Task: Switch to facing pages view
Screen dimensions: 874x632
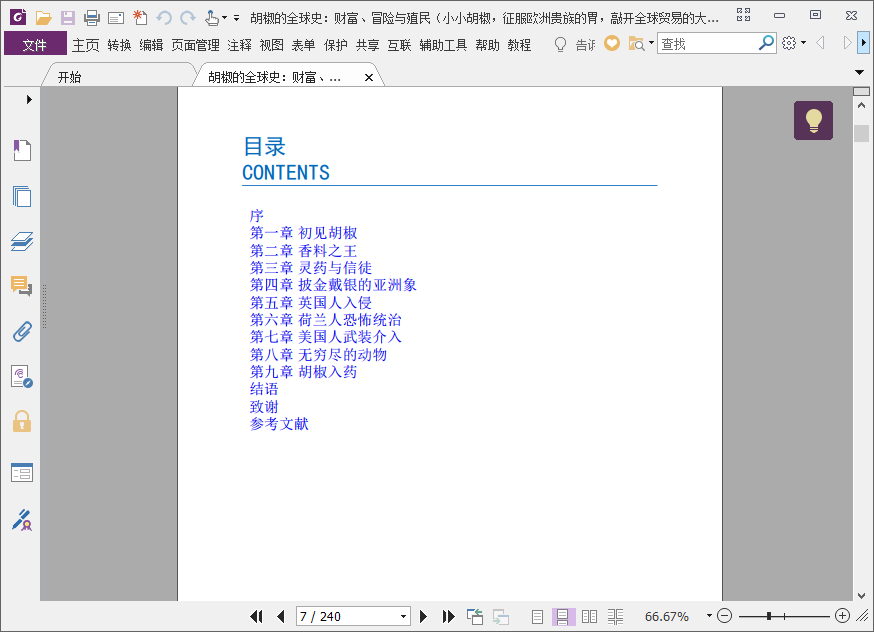Action: tap(589, 616)
